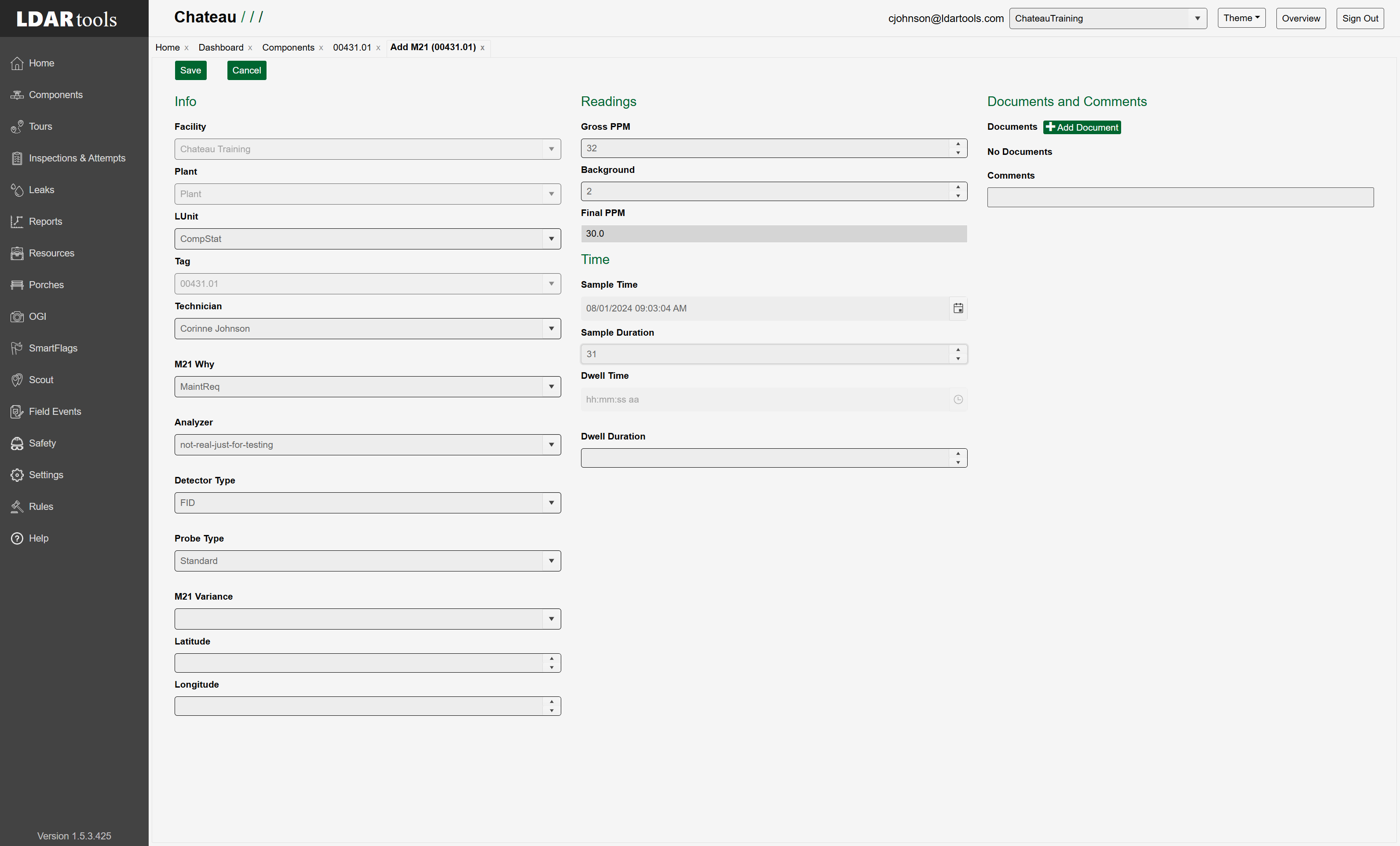This screenshot has height=846, width=1400.
Task: Click the SmartFlags flag icon
Action: tap(17, 348)
